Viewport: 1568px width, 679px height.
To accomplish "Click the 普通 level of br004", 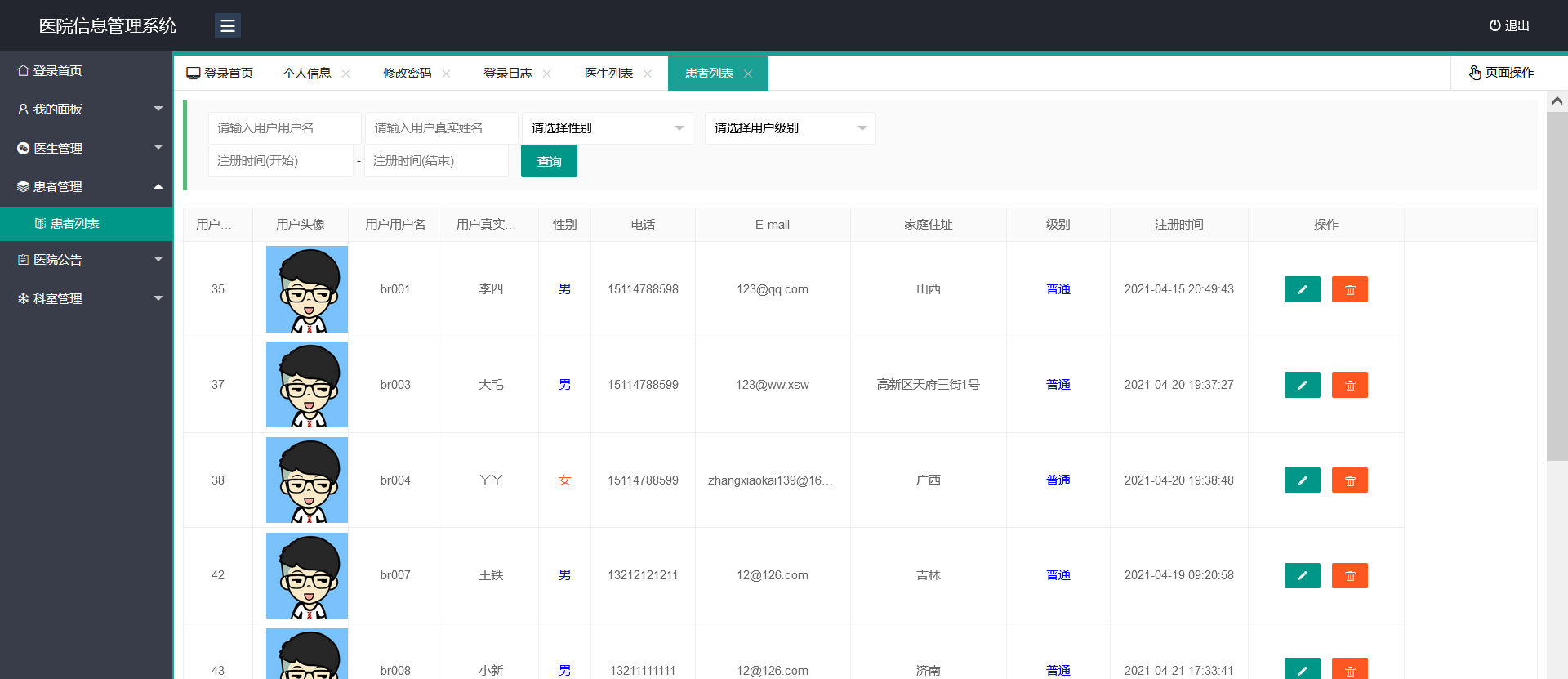I will click(1058, 480).
